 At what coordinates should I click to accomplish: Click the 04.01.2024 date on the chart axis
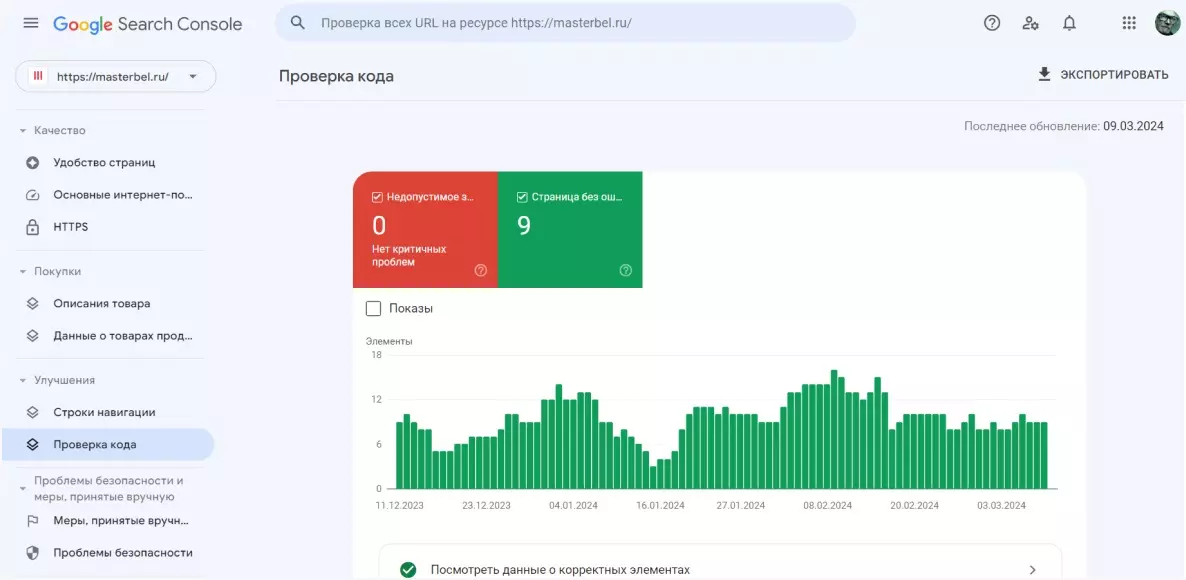coord(573,506)
